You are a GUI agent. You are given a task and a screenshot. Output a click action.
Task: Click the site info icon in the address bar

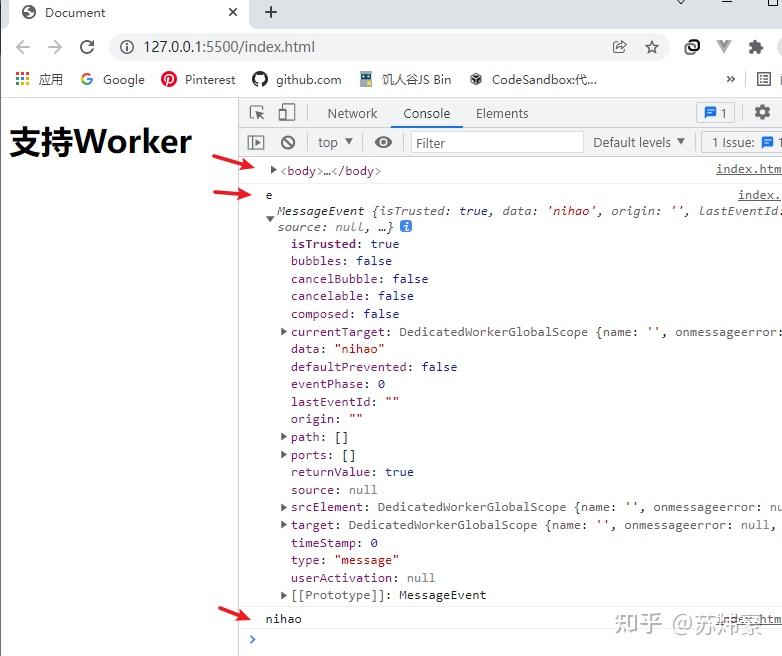[x=127, y=47]
